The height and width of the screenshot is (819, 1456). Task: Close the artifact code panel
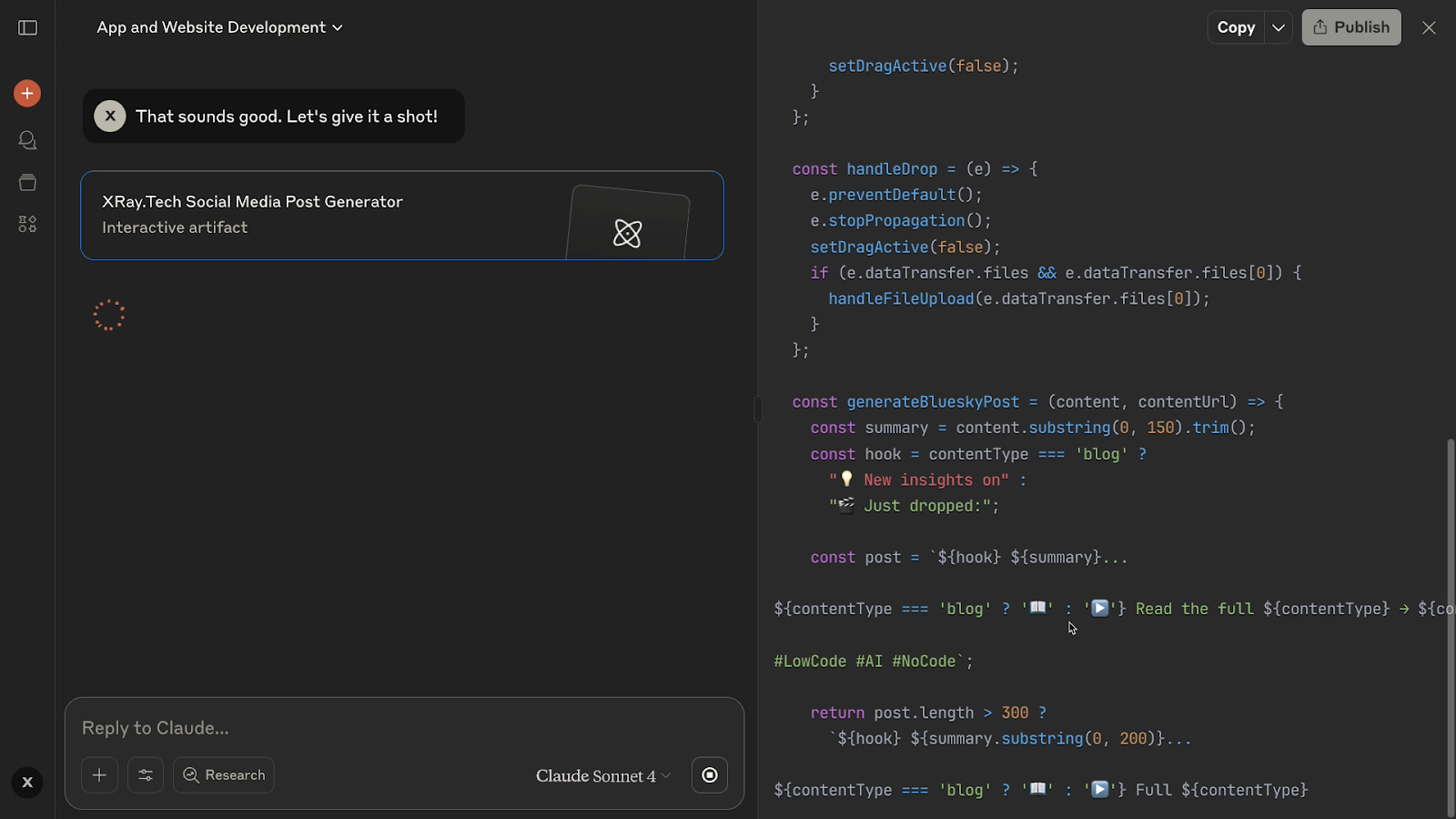(x=1429, y=27)
